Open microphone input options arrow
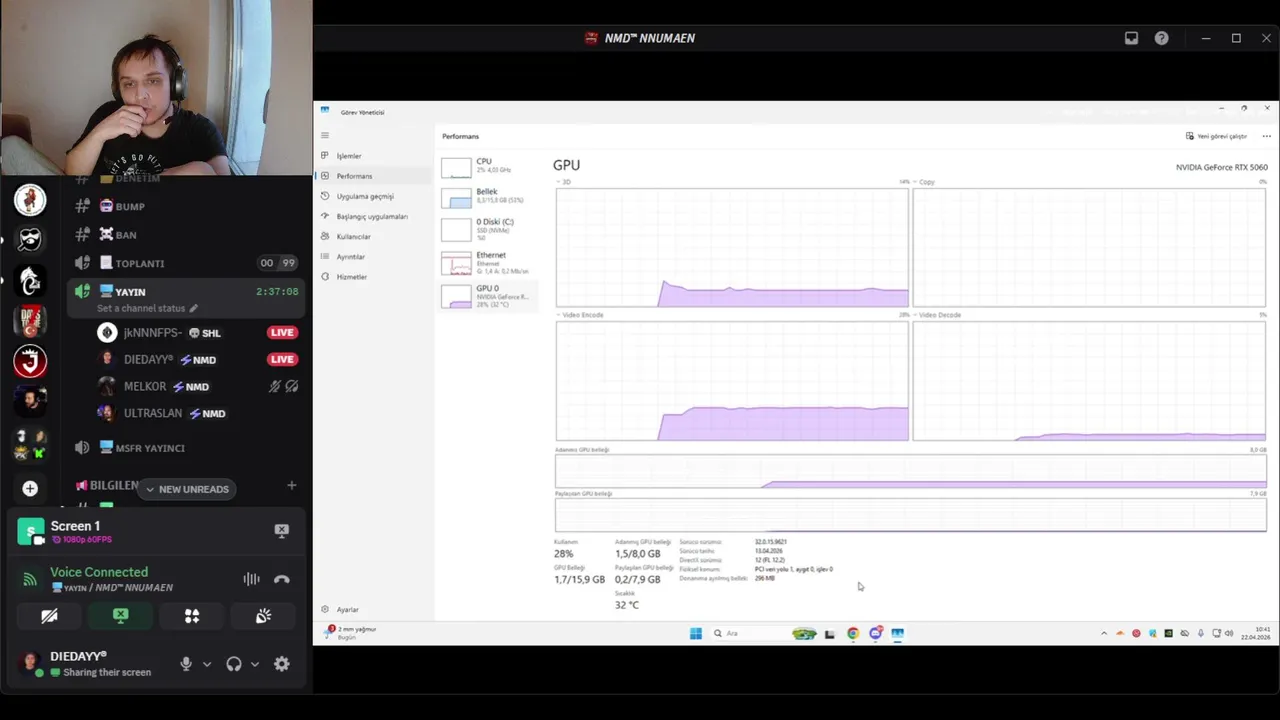 (207, 664)
